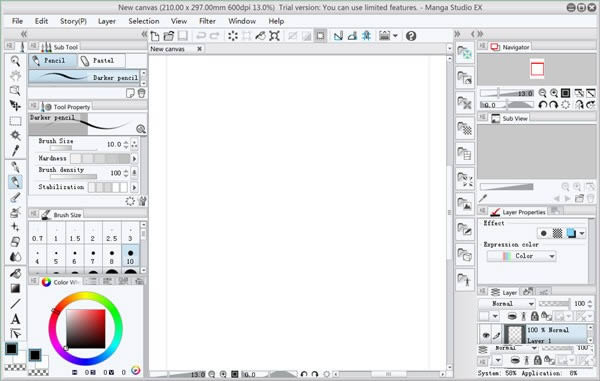This screenshot has height=381, width=600.
Task: Select the Text tool A icon
Action: point(15,319)
